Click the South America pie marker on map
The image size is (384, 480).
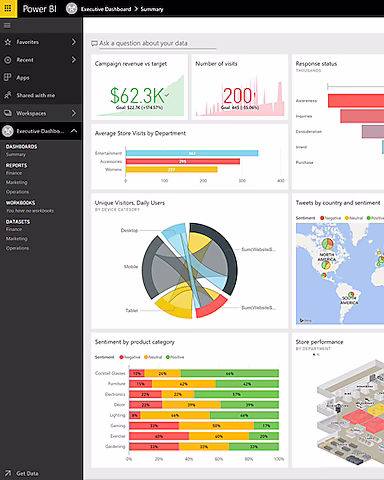[x=351, y=294]
